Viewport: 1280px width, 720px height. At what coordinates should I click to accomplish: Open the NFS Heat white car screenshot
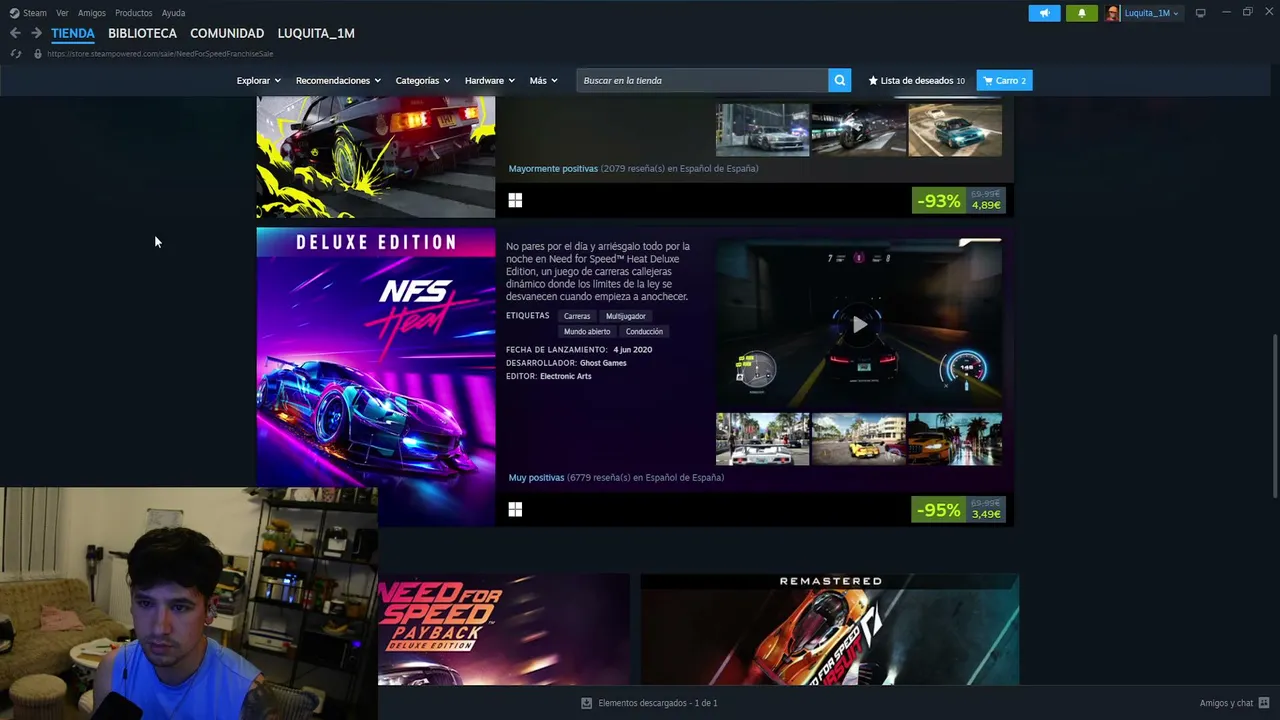[x=762, y=439]
